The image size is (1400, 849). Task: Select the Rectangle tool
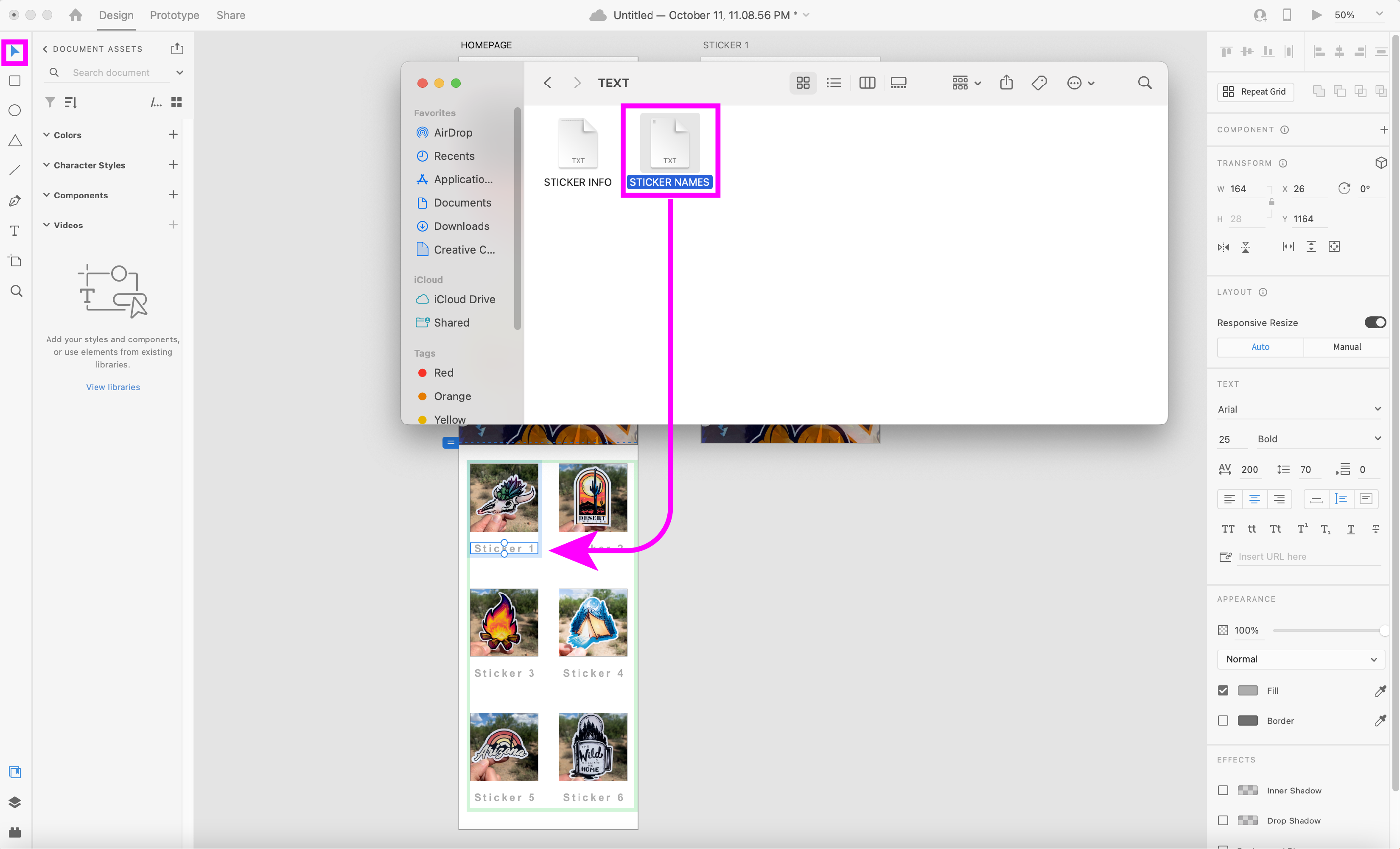point(15,81)
